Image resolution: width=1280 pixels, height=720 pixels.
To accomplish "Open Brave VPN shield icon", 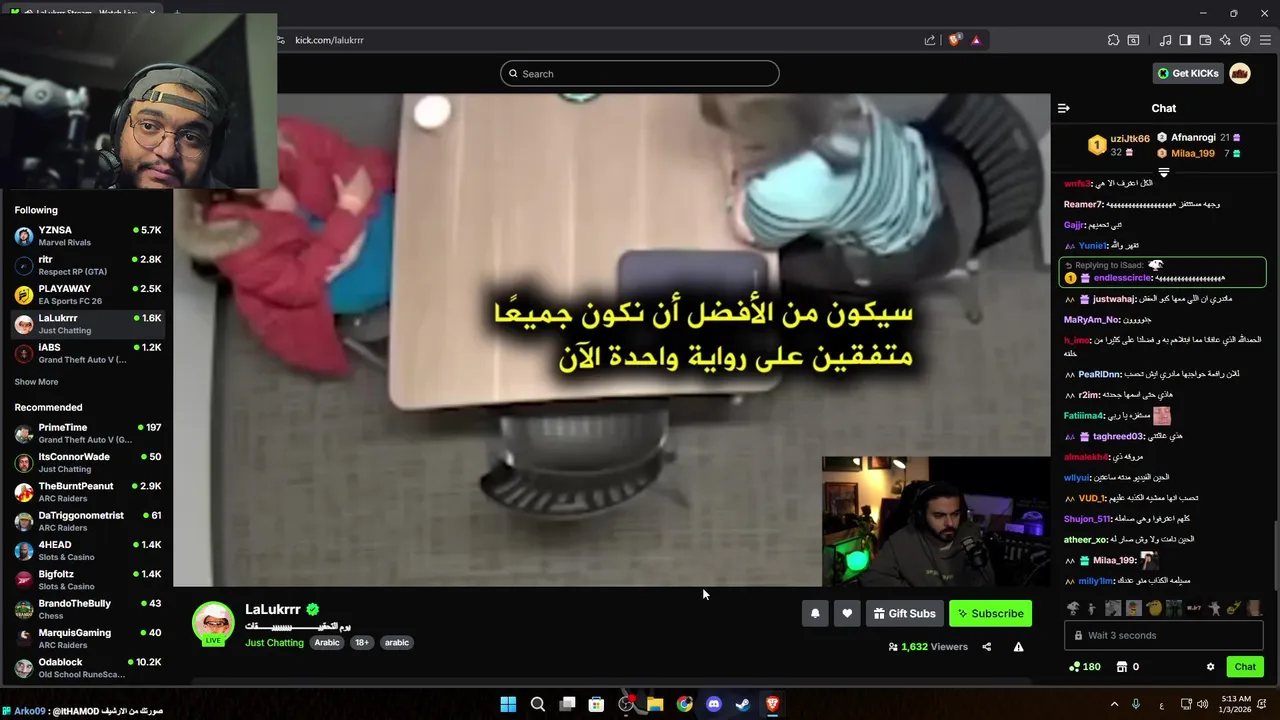I will coord(1245,40).
